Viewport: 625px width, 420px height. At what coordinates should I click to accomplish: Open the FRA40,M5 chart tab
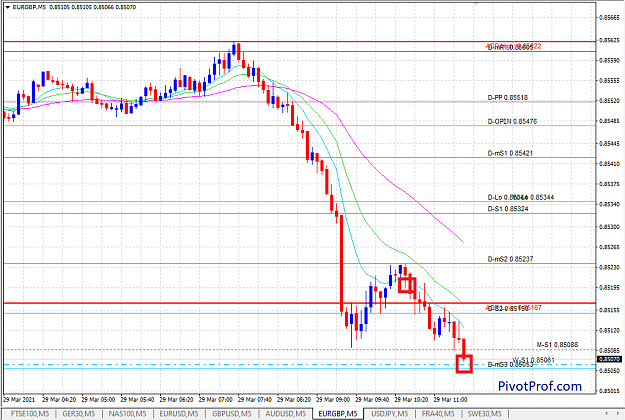pyautogui.click(x=438, y=414)
